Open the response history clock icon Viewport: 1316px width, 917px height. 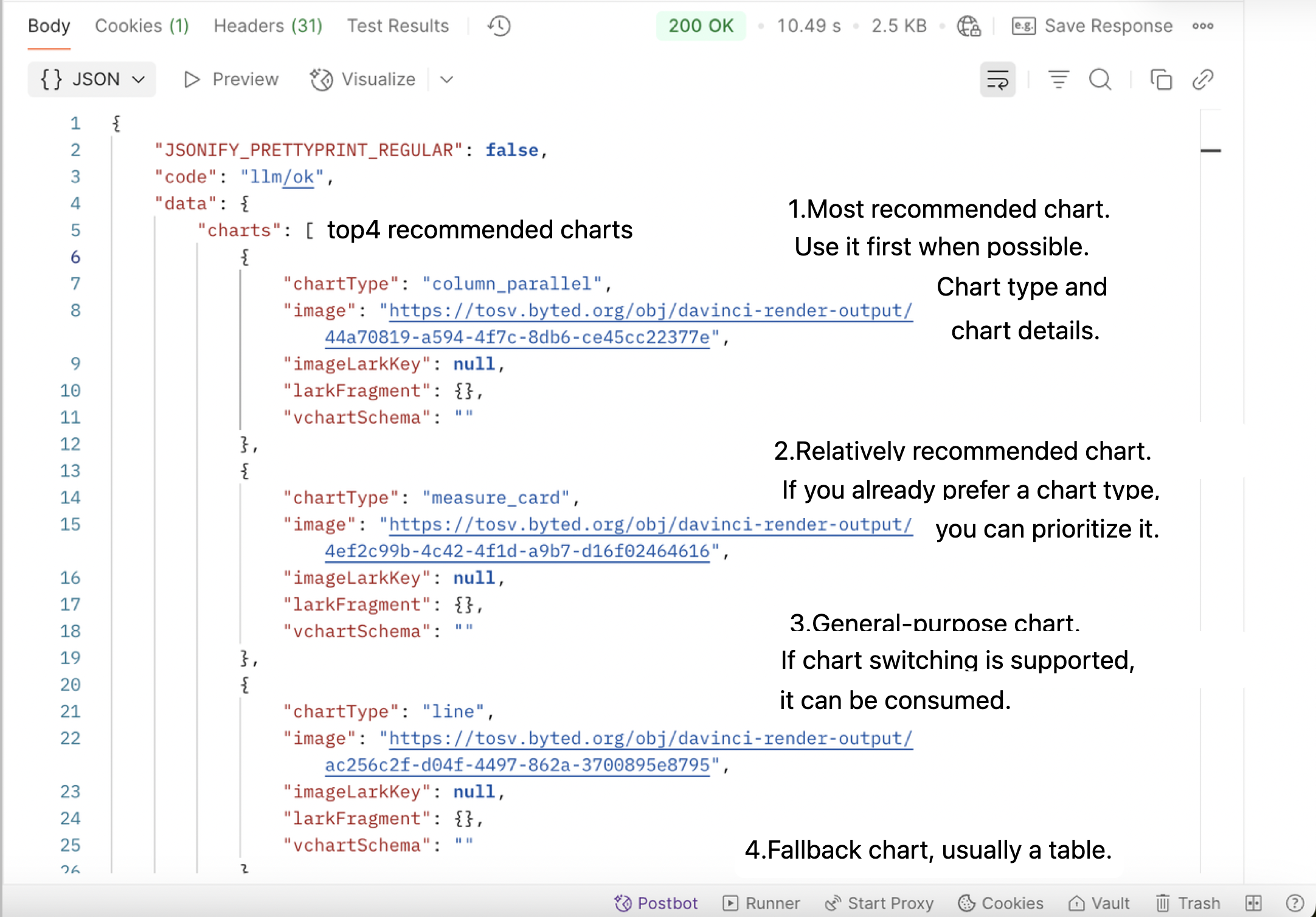click(x=499, y=26)
